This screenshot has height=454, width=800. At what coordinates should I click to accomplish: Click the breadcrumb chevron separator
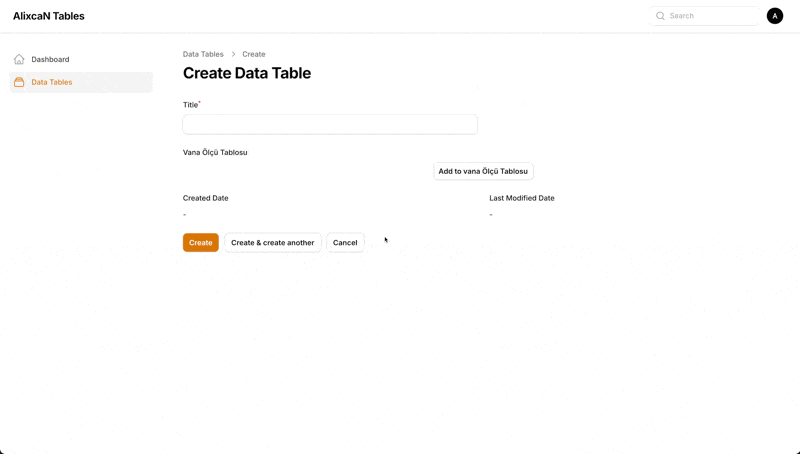(233, 54)
